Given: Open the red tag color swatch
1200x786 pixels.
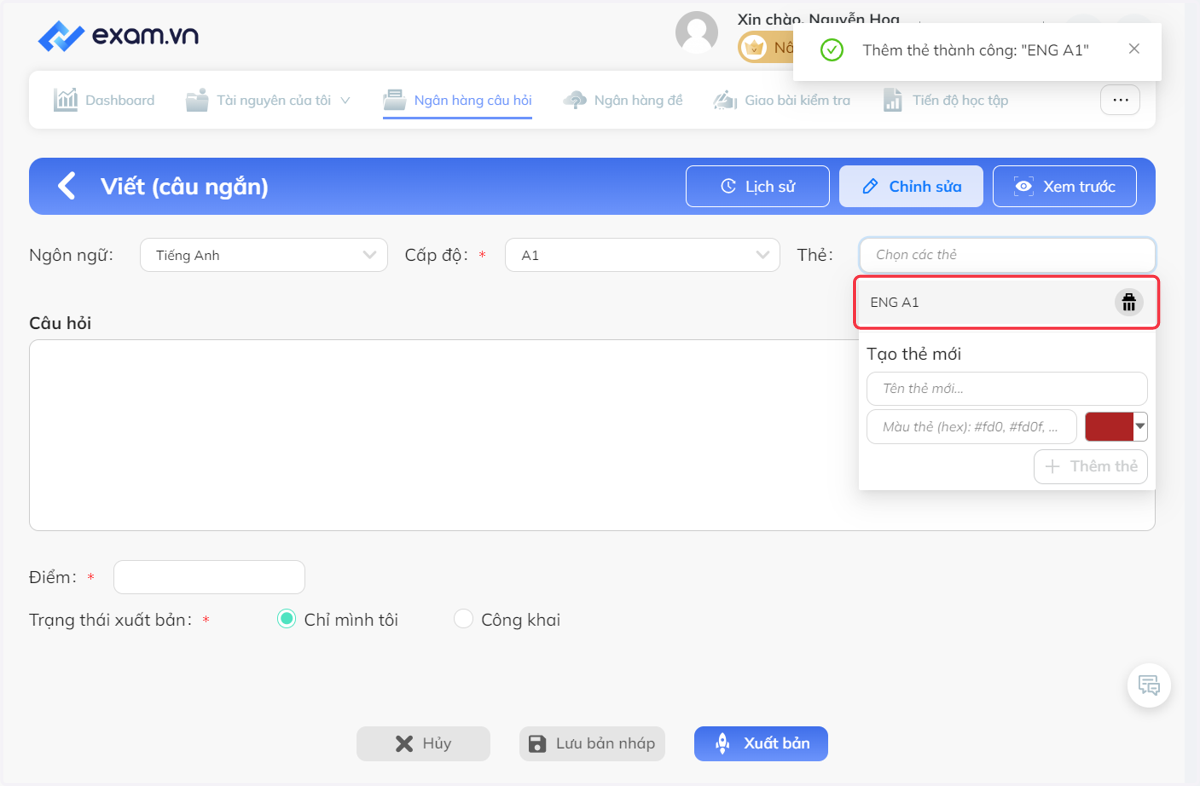Looking at the screenshot, I should point(1109,427).
